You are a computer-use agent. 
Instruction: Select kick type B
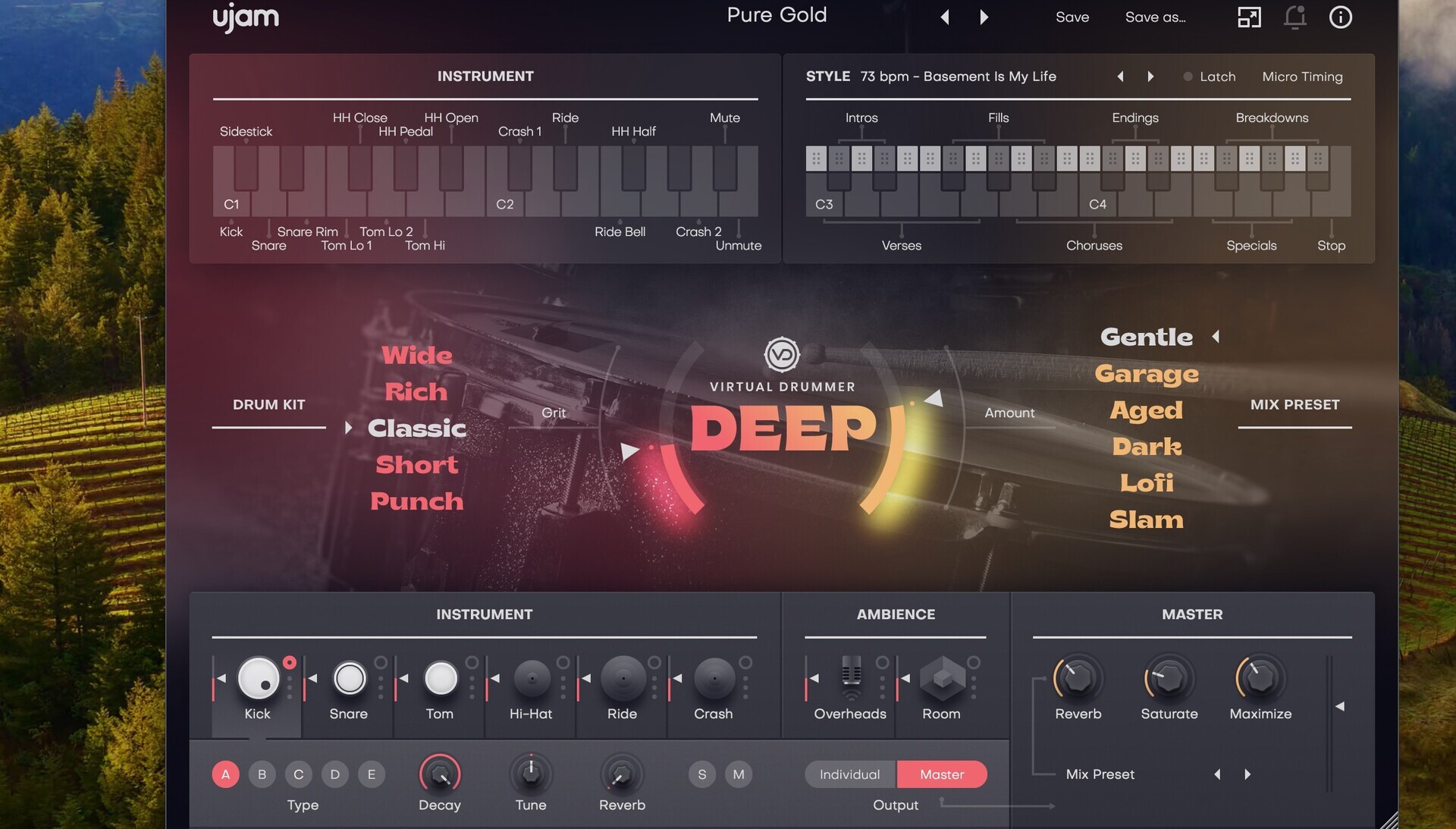click(x=262, y=774)
